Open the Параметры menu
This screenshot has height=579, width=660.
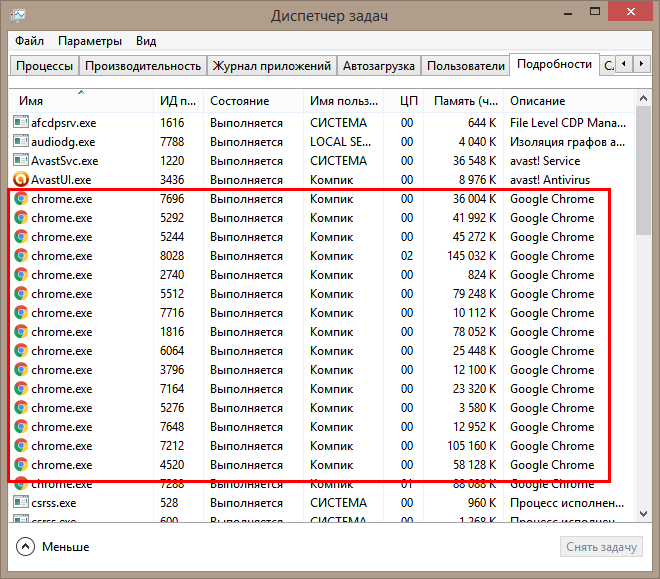click(x=90, y=41)
